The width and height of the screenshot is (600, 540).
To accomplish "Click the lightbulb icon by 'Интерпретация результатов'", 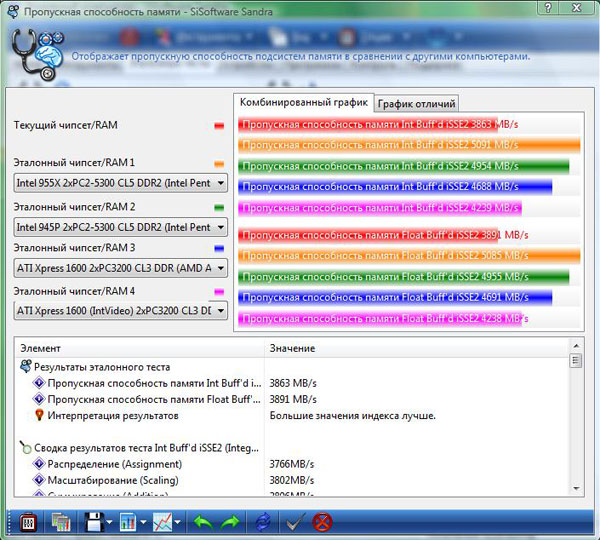I will [x=39, y=415].
